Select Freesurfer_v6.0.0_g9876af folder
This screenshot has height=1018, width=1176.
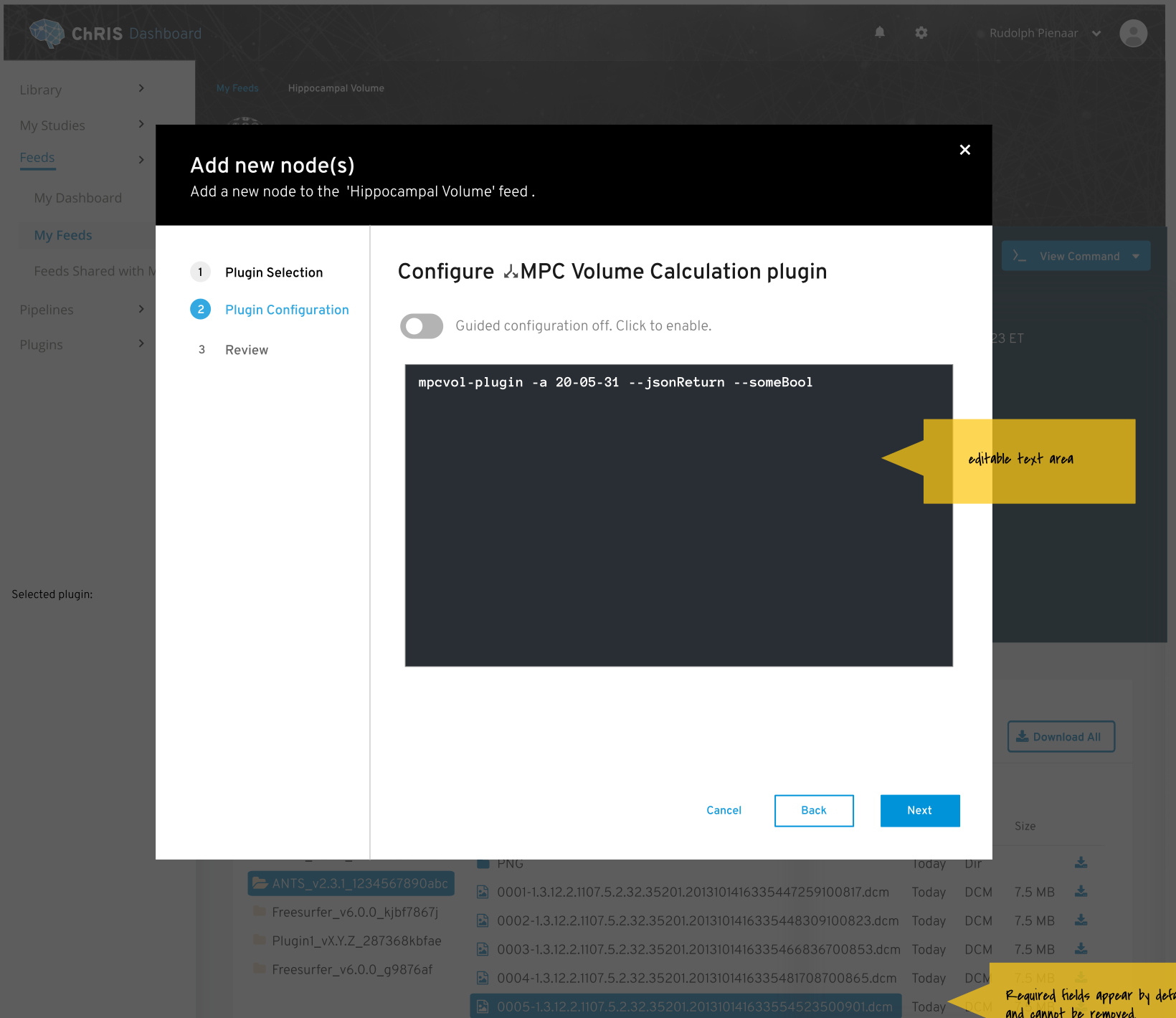pyautogui.click(x=352, y=969)
